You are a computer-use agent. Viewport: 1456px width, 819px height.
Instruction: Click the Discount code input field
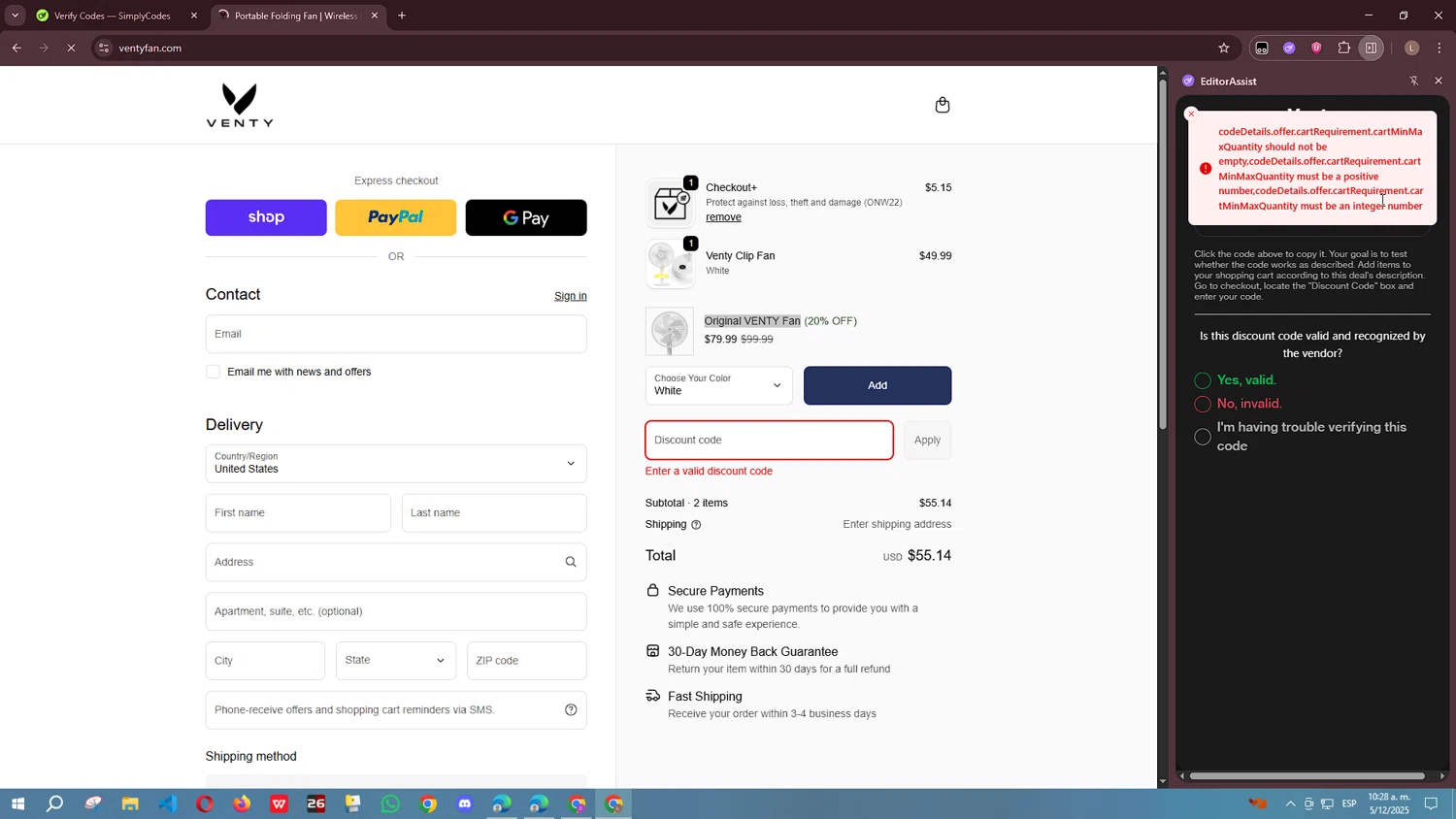pos(769,440)
